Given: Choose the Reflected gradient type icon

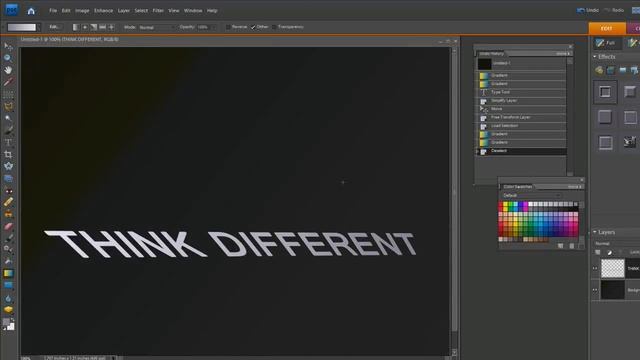Looking at the screenshot, I should tap(102, 27).
